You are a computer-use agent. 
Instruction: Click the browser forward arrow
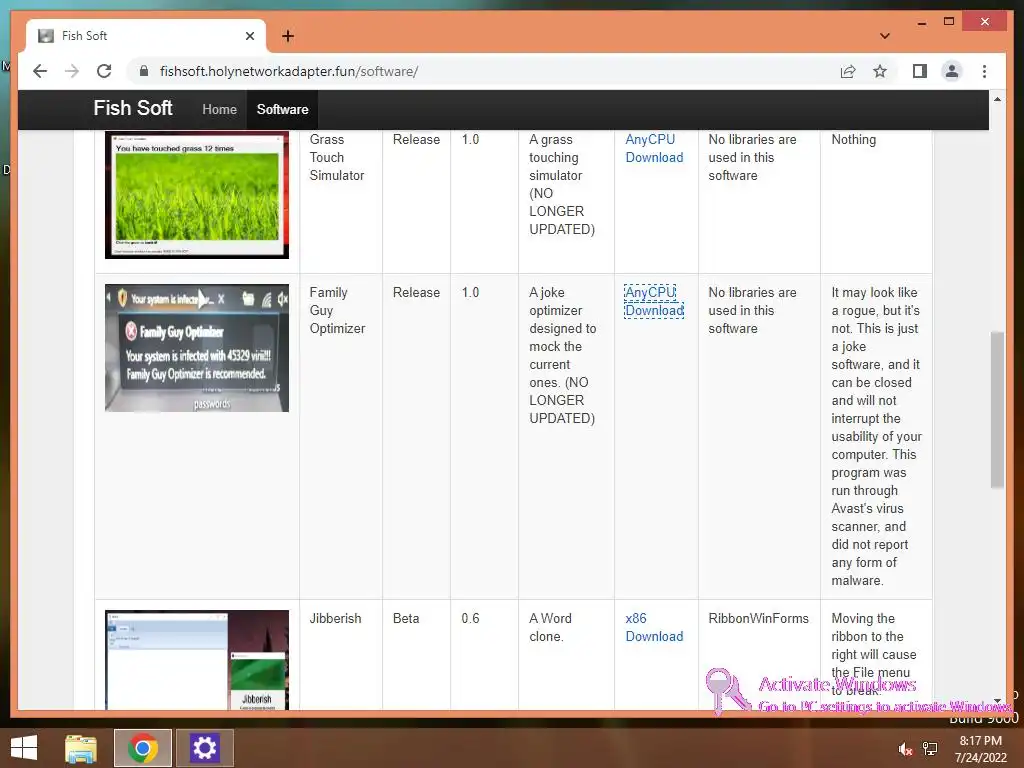pyautogui.click(x=72, y=71)
